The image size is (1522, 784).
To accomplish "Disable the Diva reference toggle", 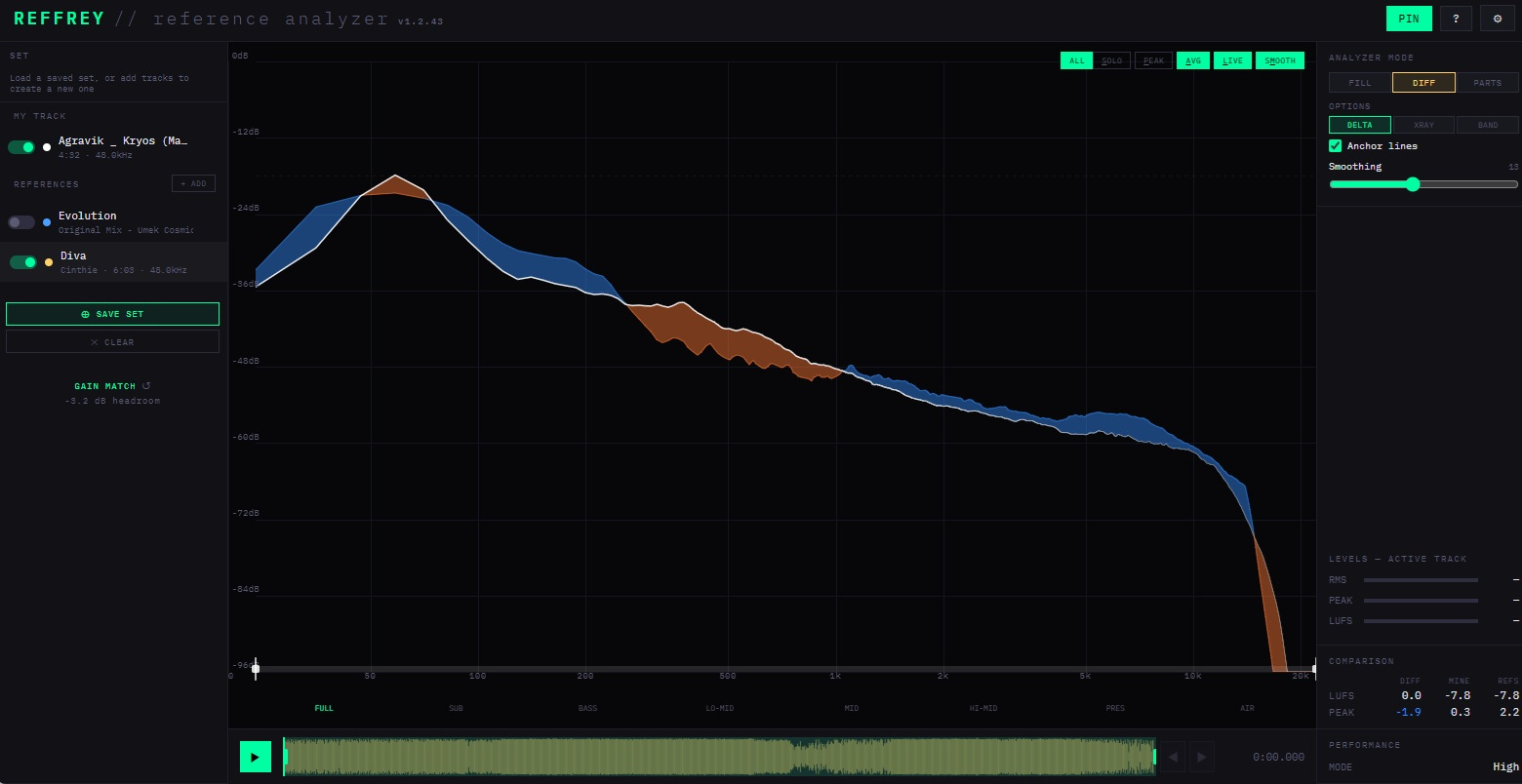I will tap(23, 262).
